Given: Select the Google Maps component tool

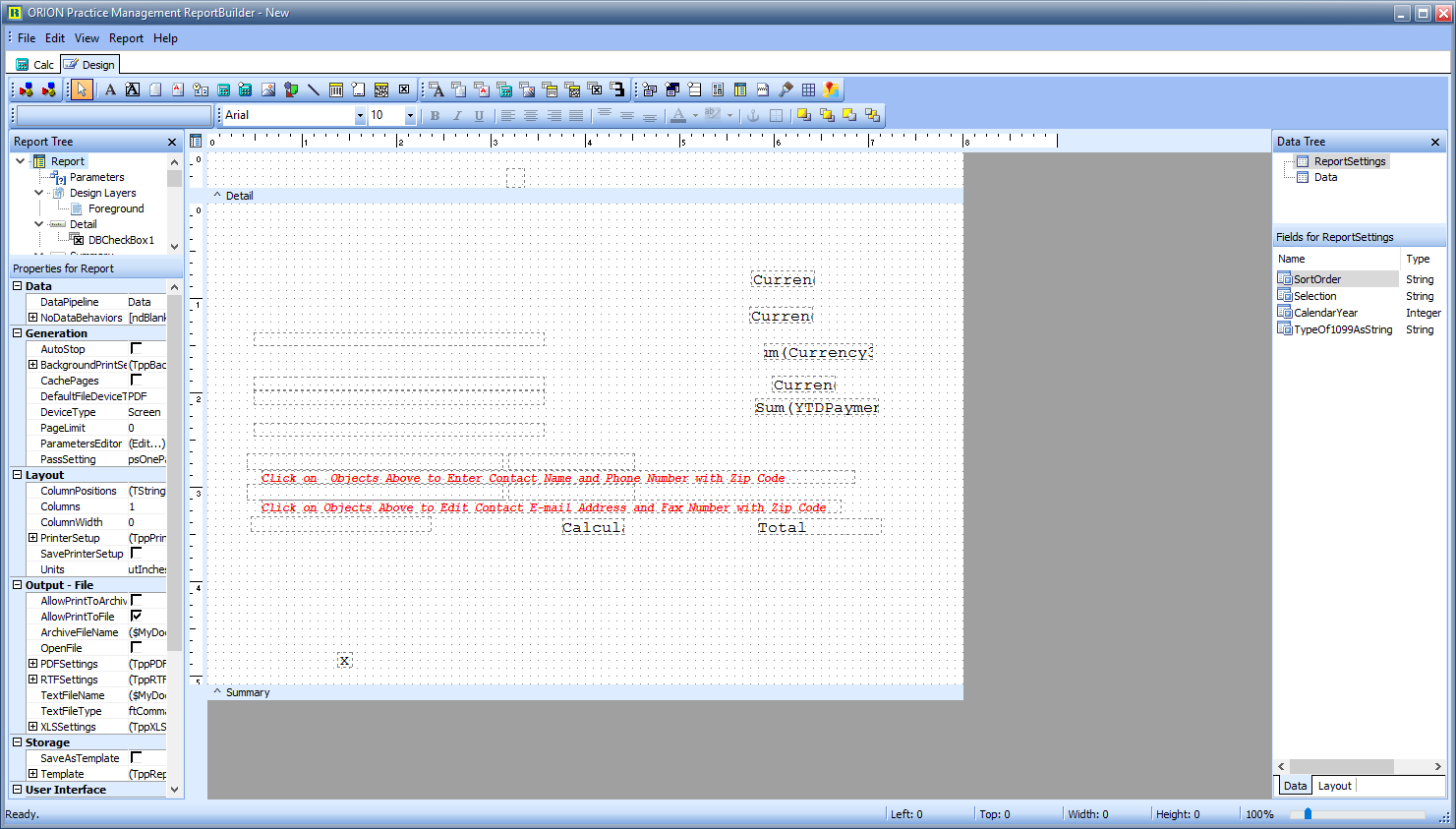Looking at the screenshot, I should [x=831, y=89].
